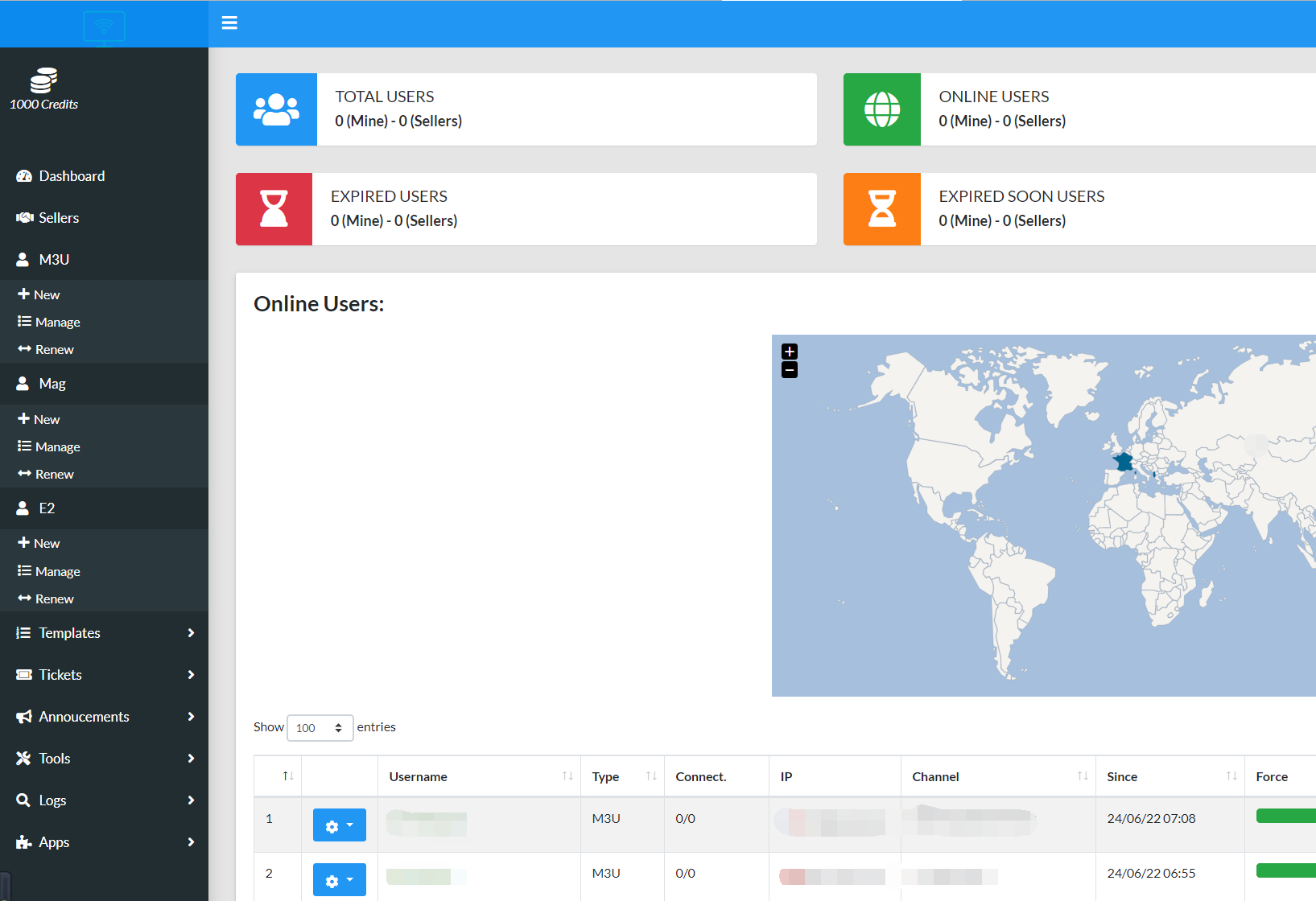Click the Dashboard gauge icon
The height and width of the screenshot is (901, 1316).
(x=24, y=176)
